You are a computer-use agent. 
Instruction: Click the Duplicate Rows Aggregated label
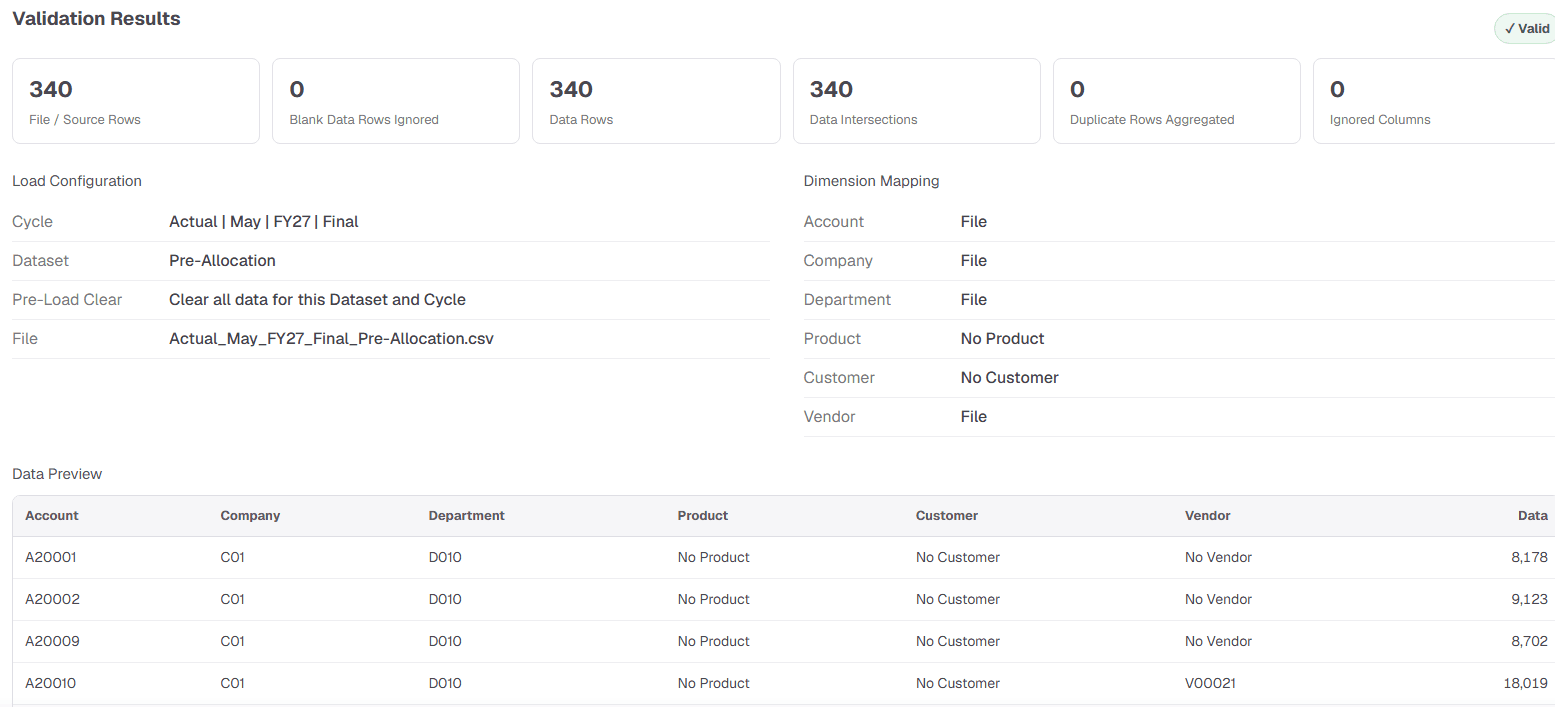tap(1152, 120)
